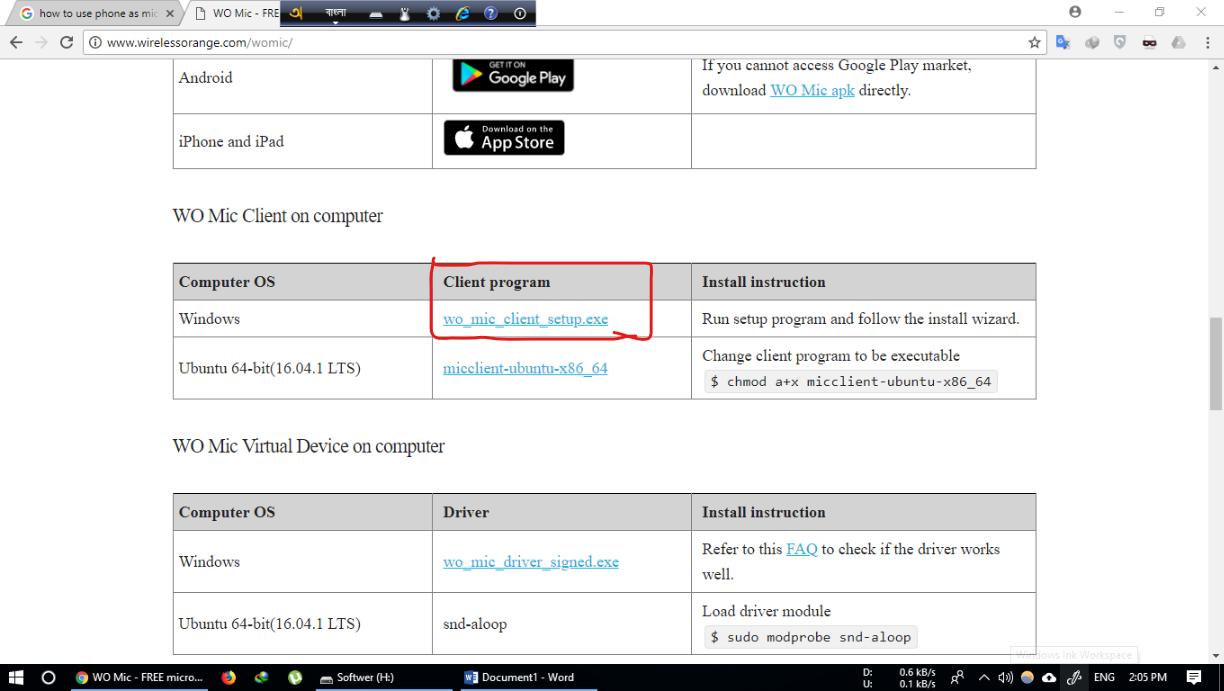Click the Avro toolbar power icon
Image resolution: width=1224 pixels, height=691 pixels.
pos(520,14)
